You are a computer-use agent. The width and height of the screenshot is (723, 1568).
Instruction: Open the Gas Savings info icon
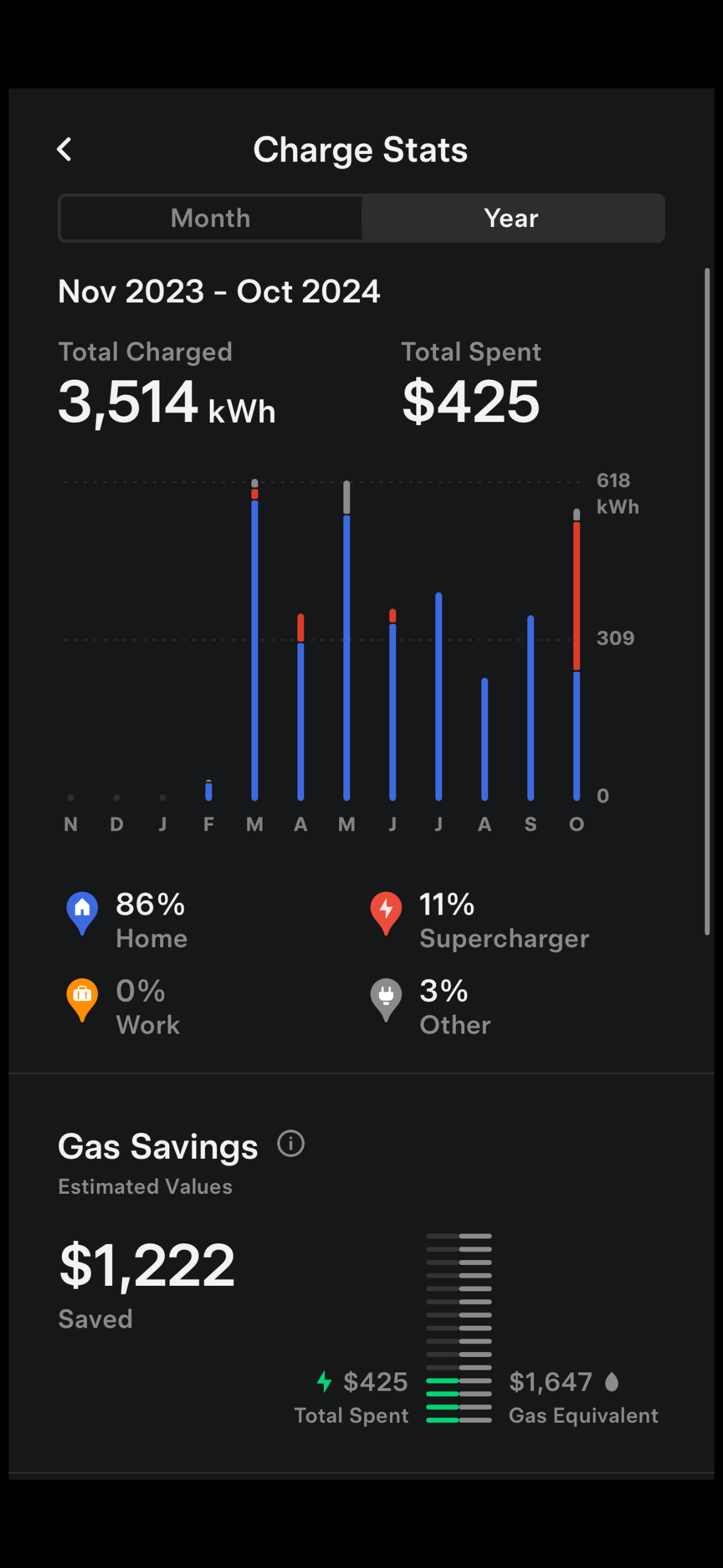coord(291,1143)
